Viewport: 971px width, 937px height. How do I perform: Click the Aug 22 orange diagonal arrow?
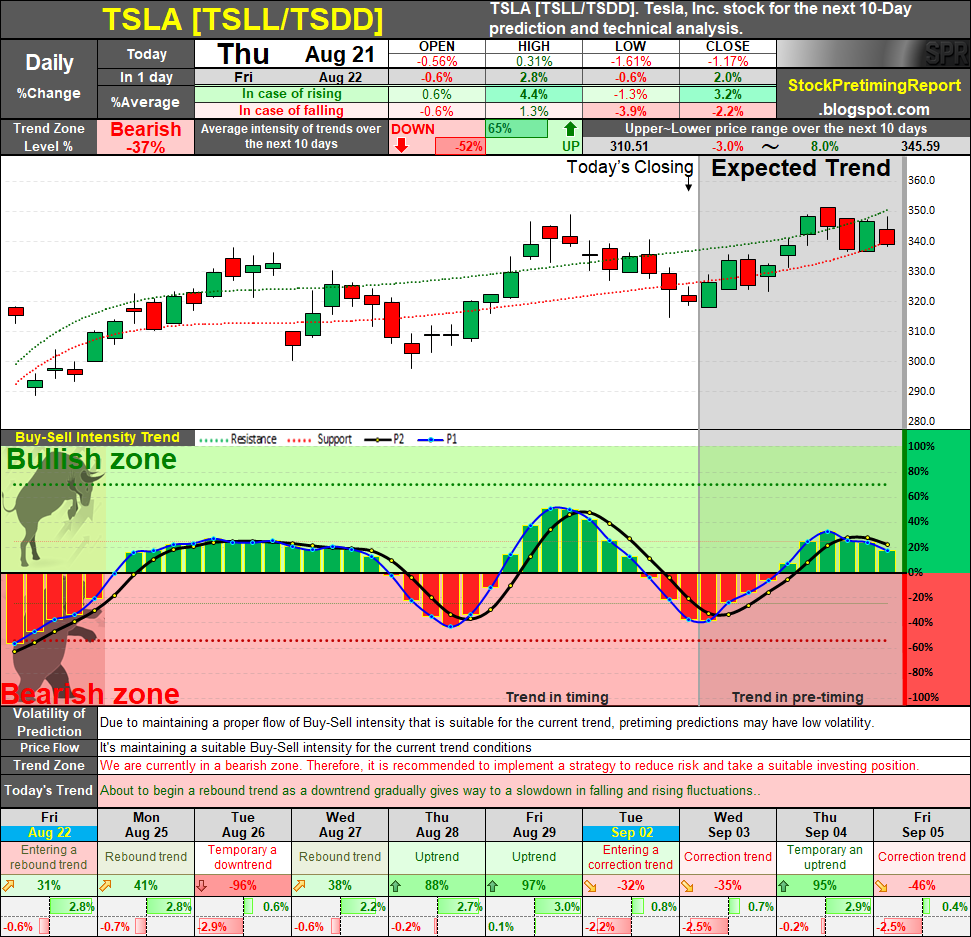click(9, 886)
